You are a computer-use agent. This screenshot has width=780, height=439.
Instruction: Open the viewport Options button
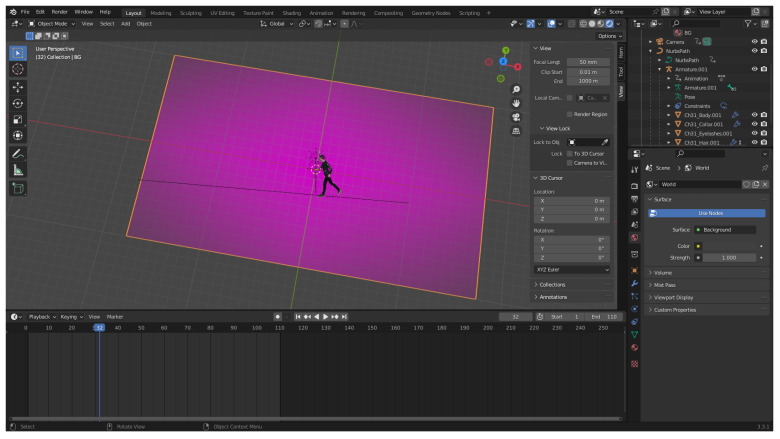(608, 36)
